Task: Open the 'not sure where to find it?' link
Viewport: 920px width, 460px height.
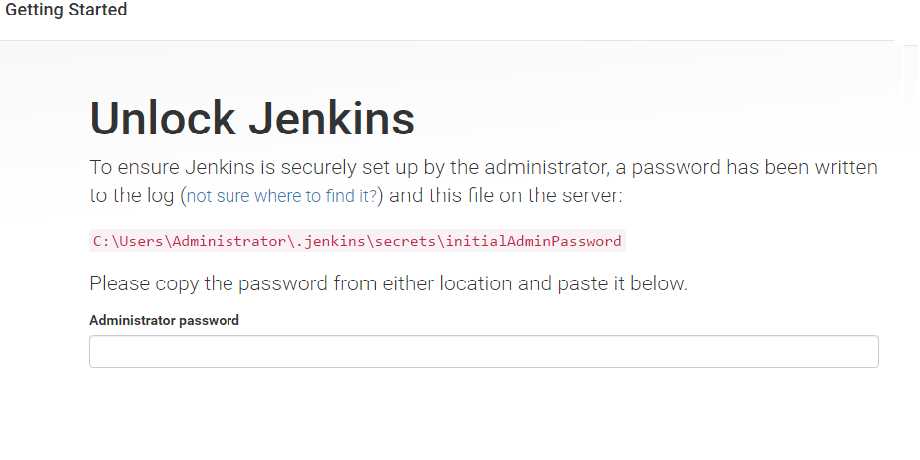Action: [x=282, y=196]
